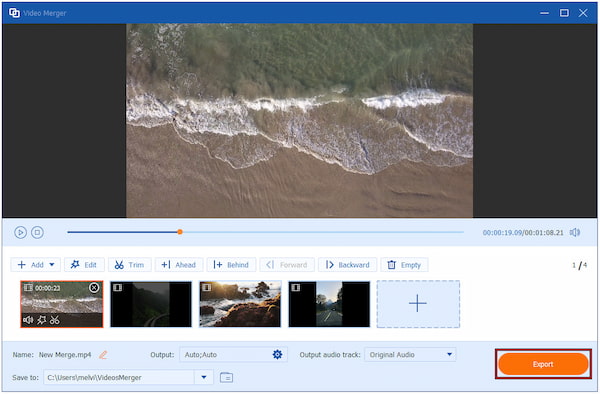Viewport: 600px width, 394px height.
Task: Maximize the Video Merger window
Action: tap(564, 13)
